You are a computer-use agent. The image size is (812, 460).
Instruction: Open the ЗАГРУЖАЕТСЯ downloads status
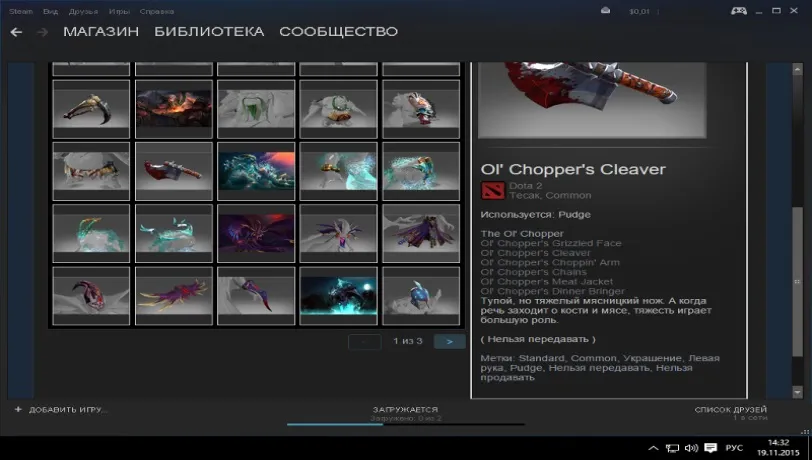tap(405, 409)
